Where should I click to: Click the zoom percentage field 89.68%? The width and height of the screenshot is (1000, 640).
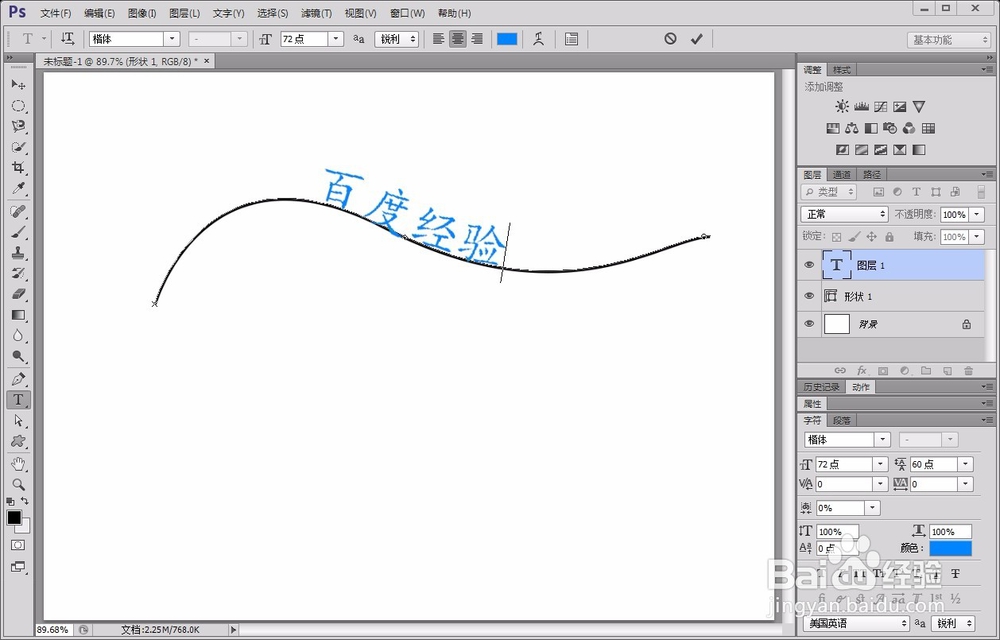pos(52,630)
